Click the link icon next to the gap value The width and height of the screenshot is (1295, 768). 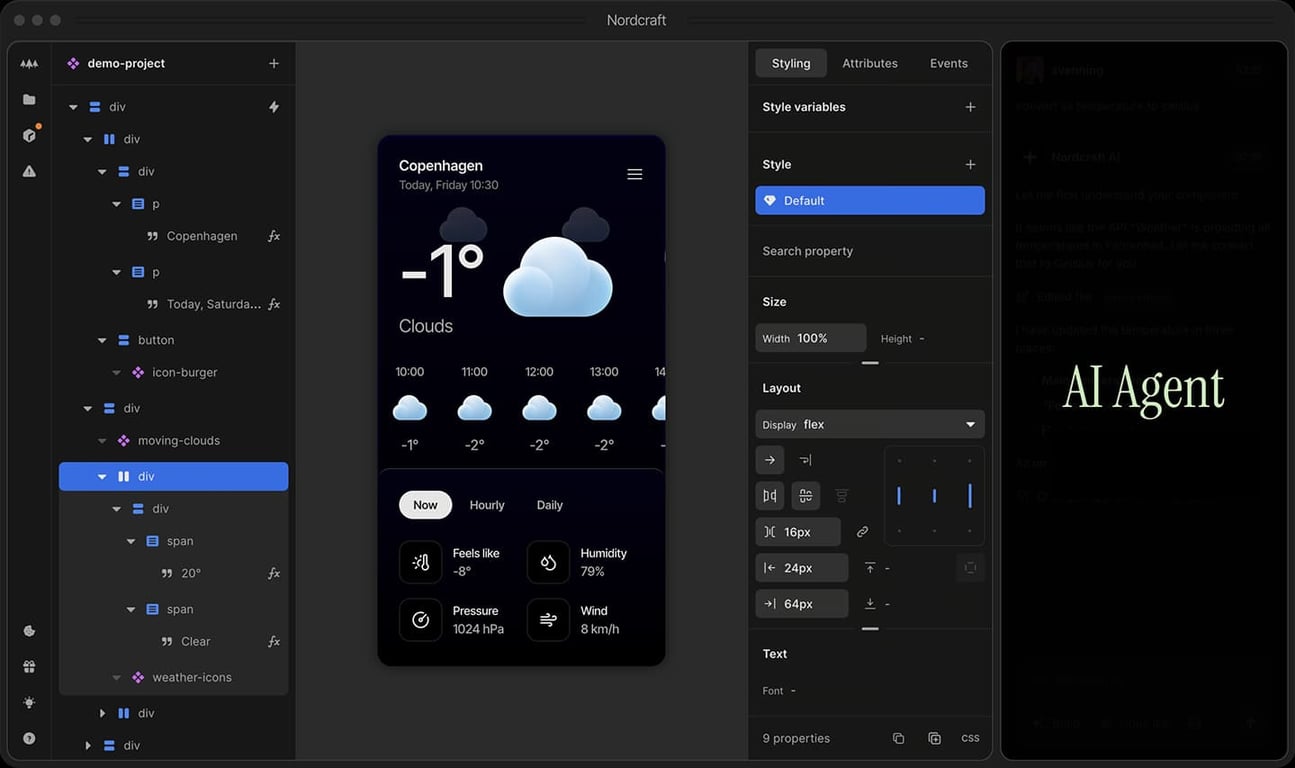point(862,531)
